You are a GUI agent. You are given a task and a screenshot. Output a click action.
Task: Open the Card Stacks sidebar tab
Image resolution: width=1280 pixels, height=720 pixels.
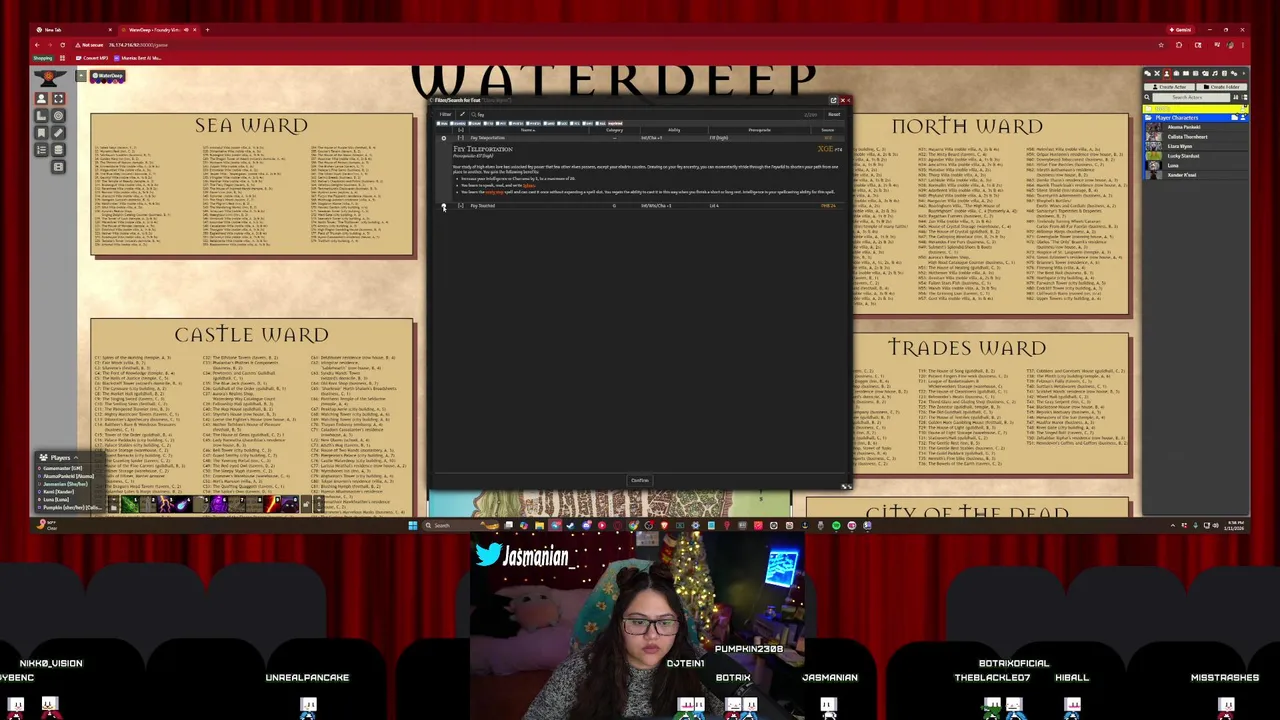pyautogui.click(x=1205, y=74)
